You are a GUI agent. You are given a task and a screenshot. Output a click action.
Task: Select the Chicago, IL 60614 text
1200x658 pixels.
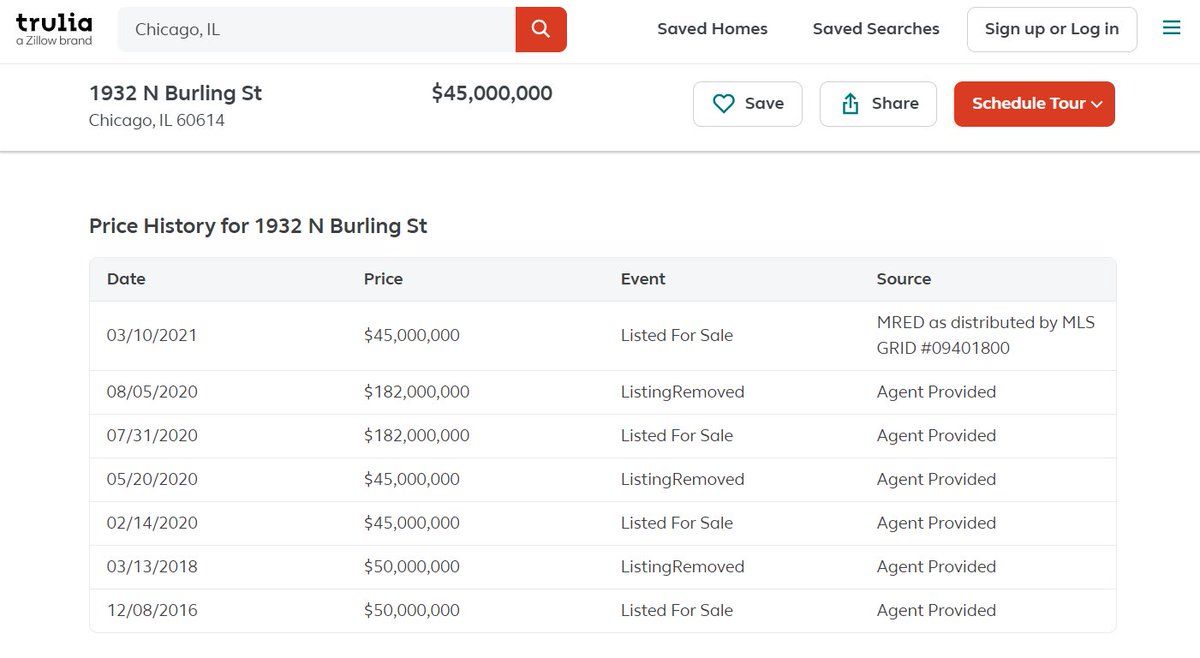(157, 120)
